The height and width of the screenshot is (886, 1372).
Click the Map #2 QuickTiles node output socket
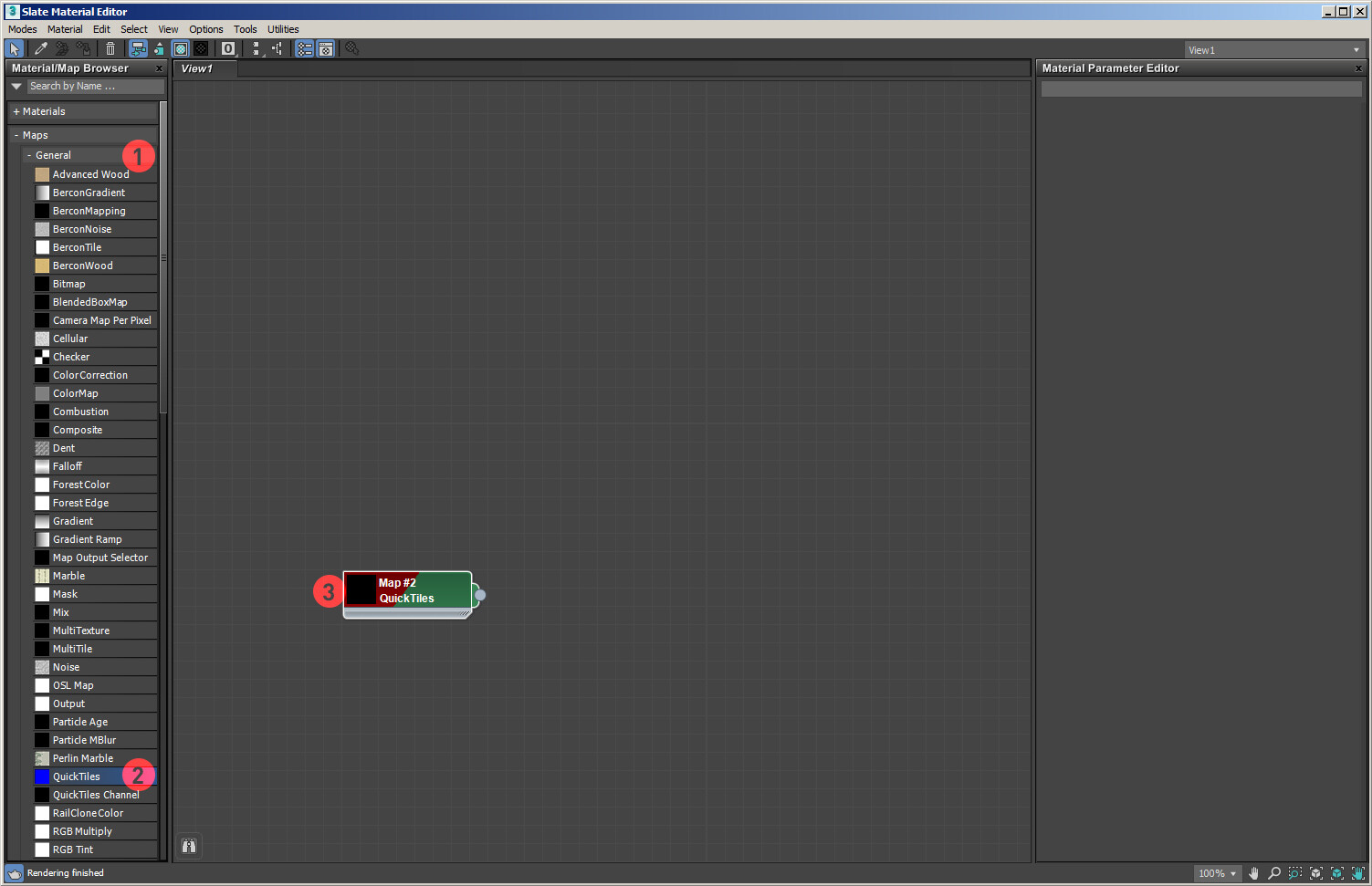[x=480, y=595]
